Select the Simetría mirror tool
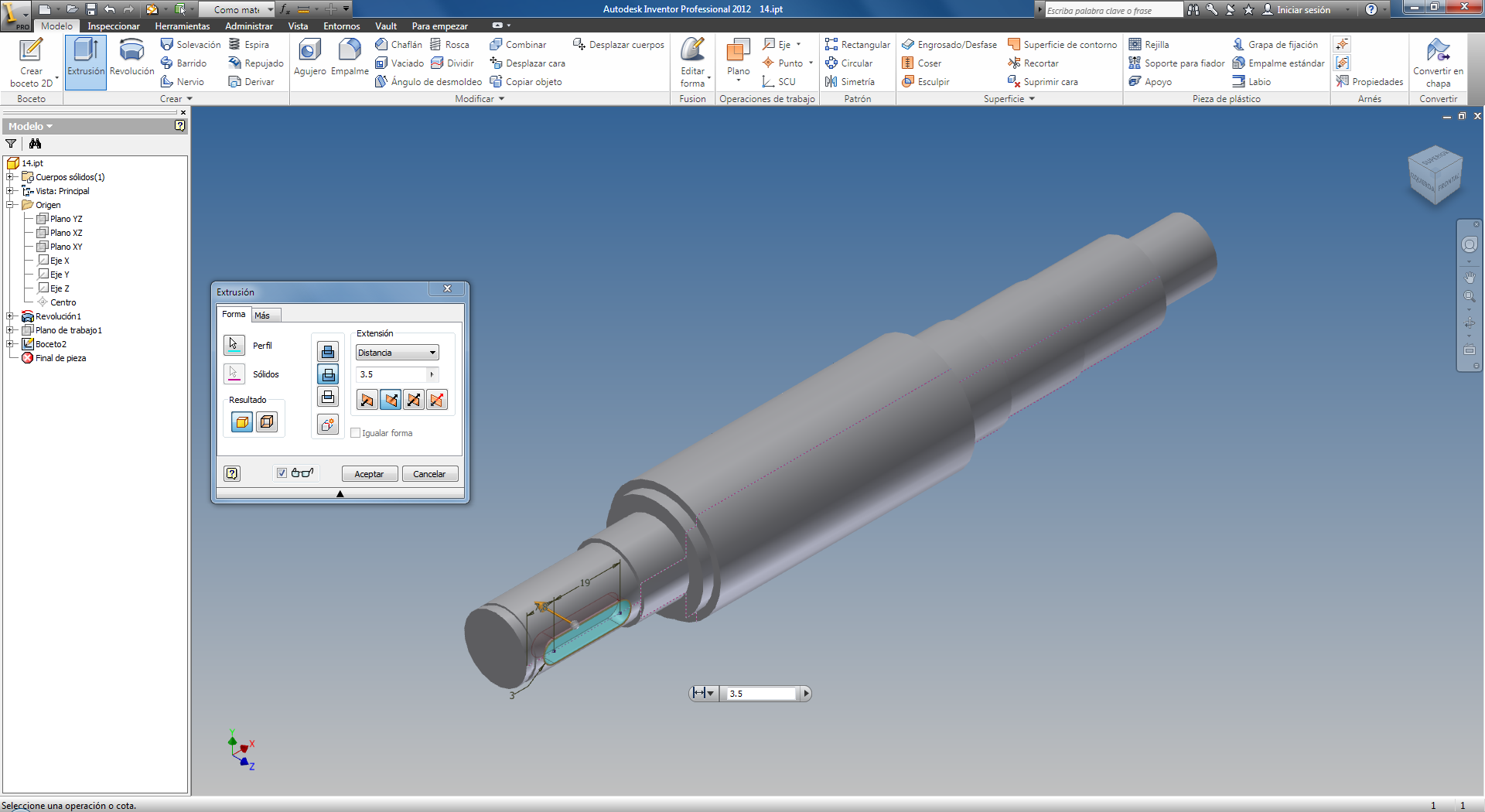The image size is (1485, 812). click(x=849, y=82)
